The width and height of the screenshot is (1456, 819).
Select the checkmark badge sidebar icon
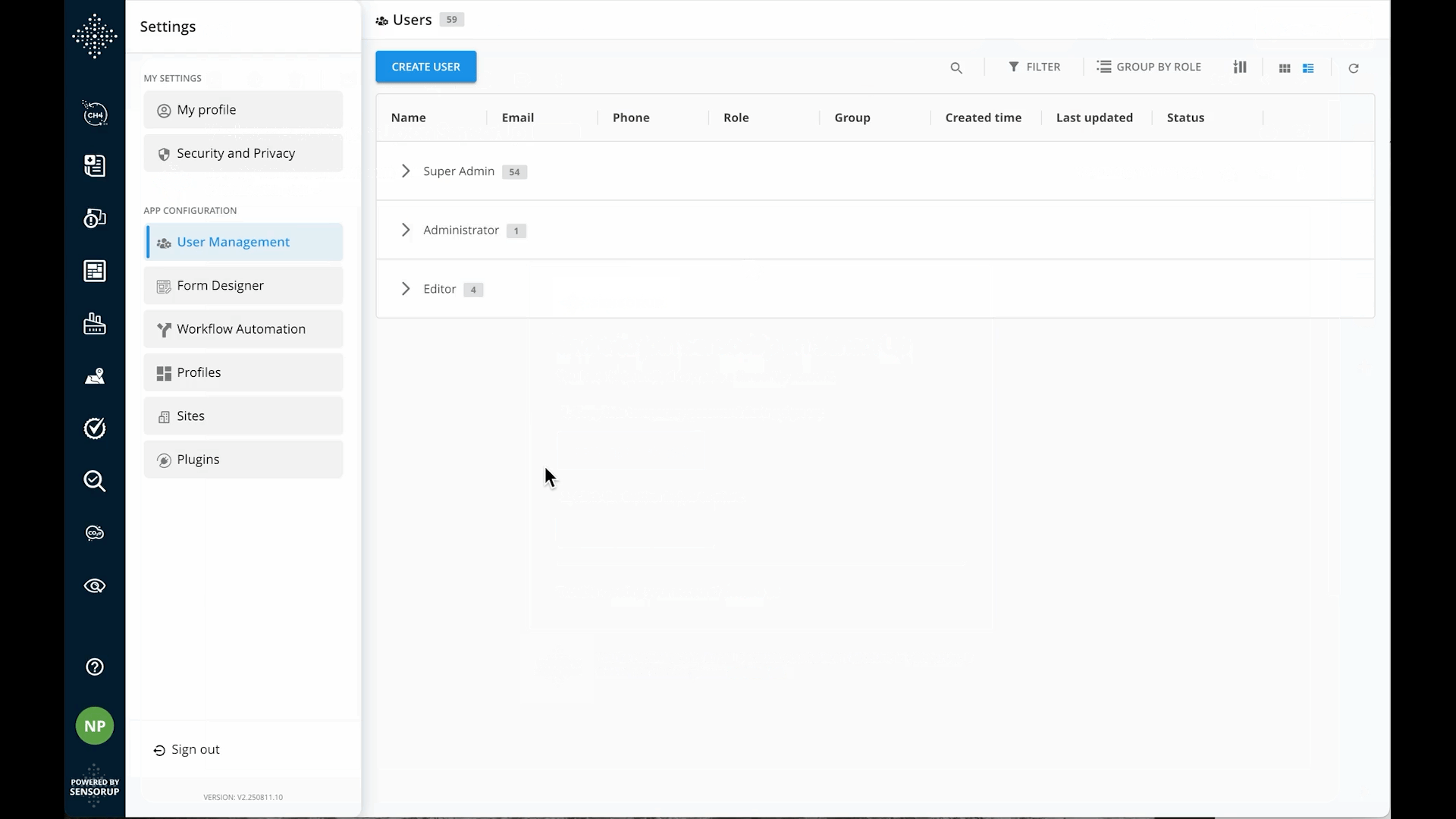(95, 428)
